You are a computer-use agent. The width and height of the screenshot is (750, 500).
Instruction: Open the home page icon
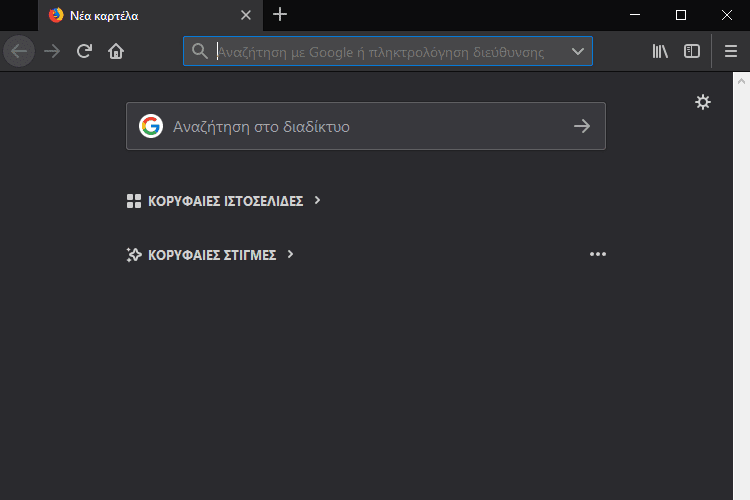[x=116, y=51]
